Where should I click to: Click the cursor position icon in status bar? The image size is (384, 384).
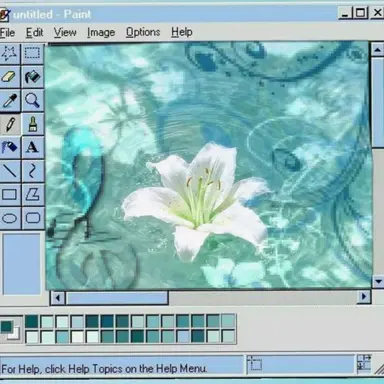[255, 364]
